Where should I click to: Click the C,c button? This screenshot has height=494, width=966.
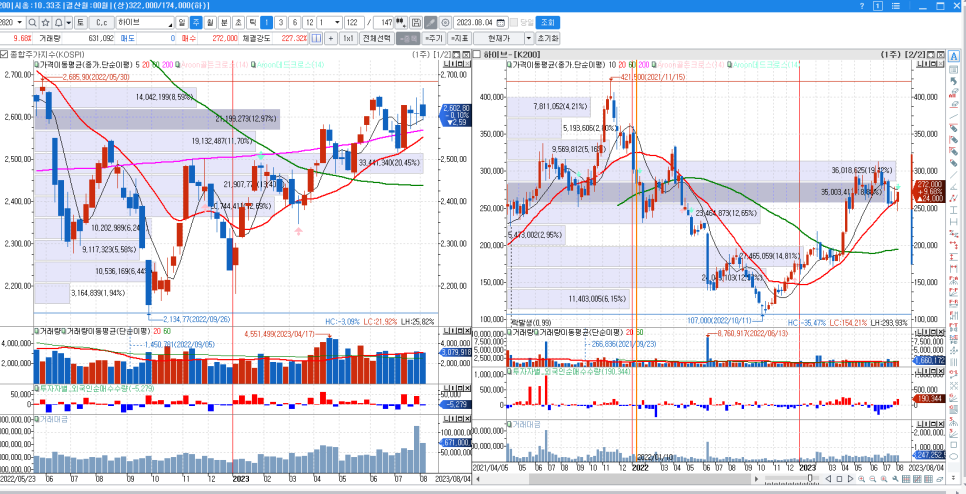click(102, 22)
